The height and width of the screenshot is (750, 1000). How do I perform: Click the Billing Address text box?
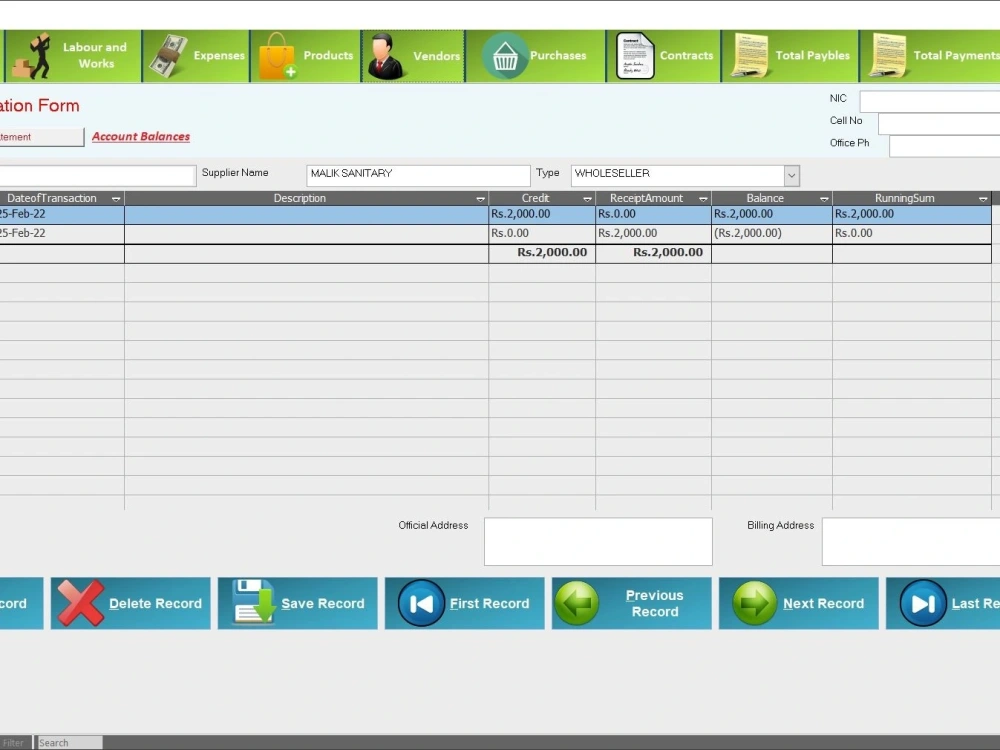[x=911, y=541]
